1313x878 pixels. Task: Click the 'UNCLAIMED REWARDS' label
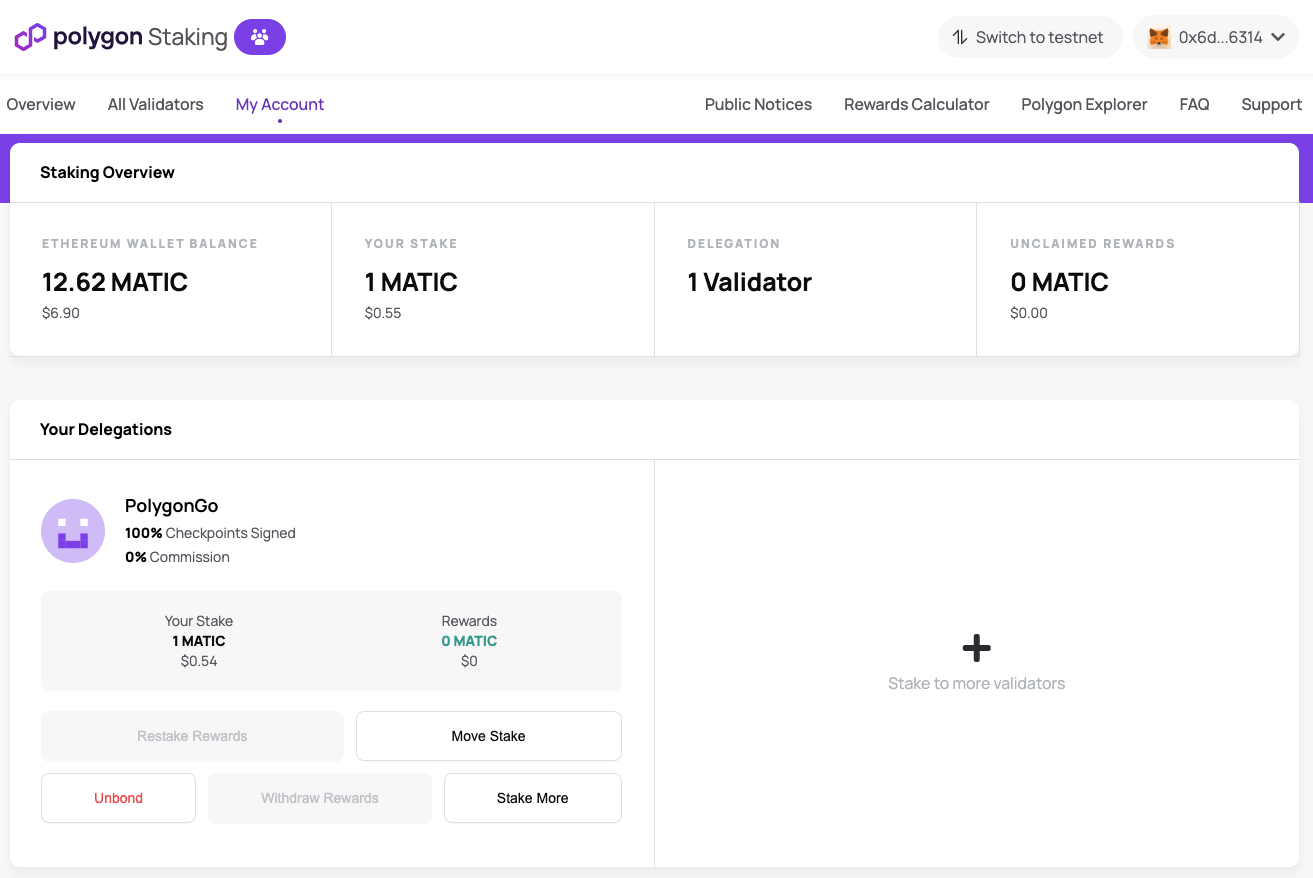coord(1093,243)
